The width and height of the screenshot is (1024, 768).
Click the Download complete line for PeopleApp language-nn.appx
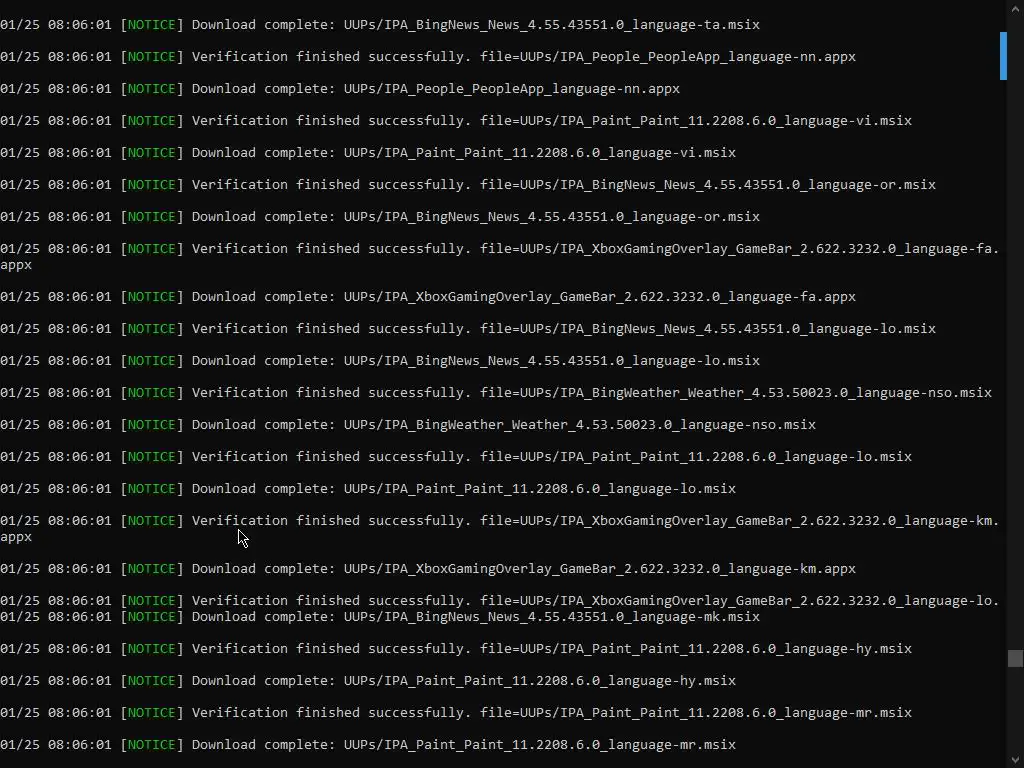coord(340,89)
